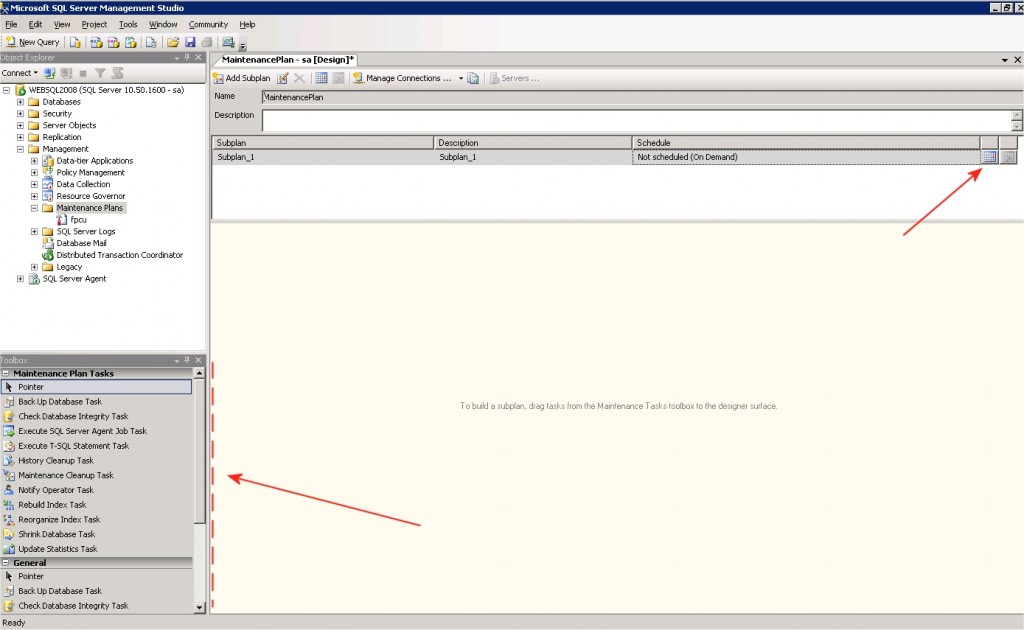Viewport: 1024px width, 630px height.
Task: Open the Connect dropdown in Object Explorer
Action: (20, 73)
